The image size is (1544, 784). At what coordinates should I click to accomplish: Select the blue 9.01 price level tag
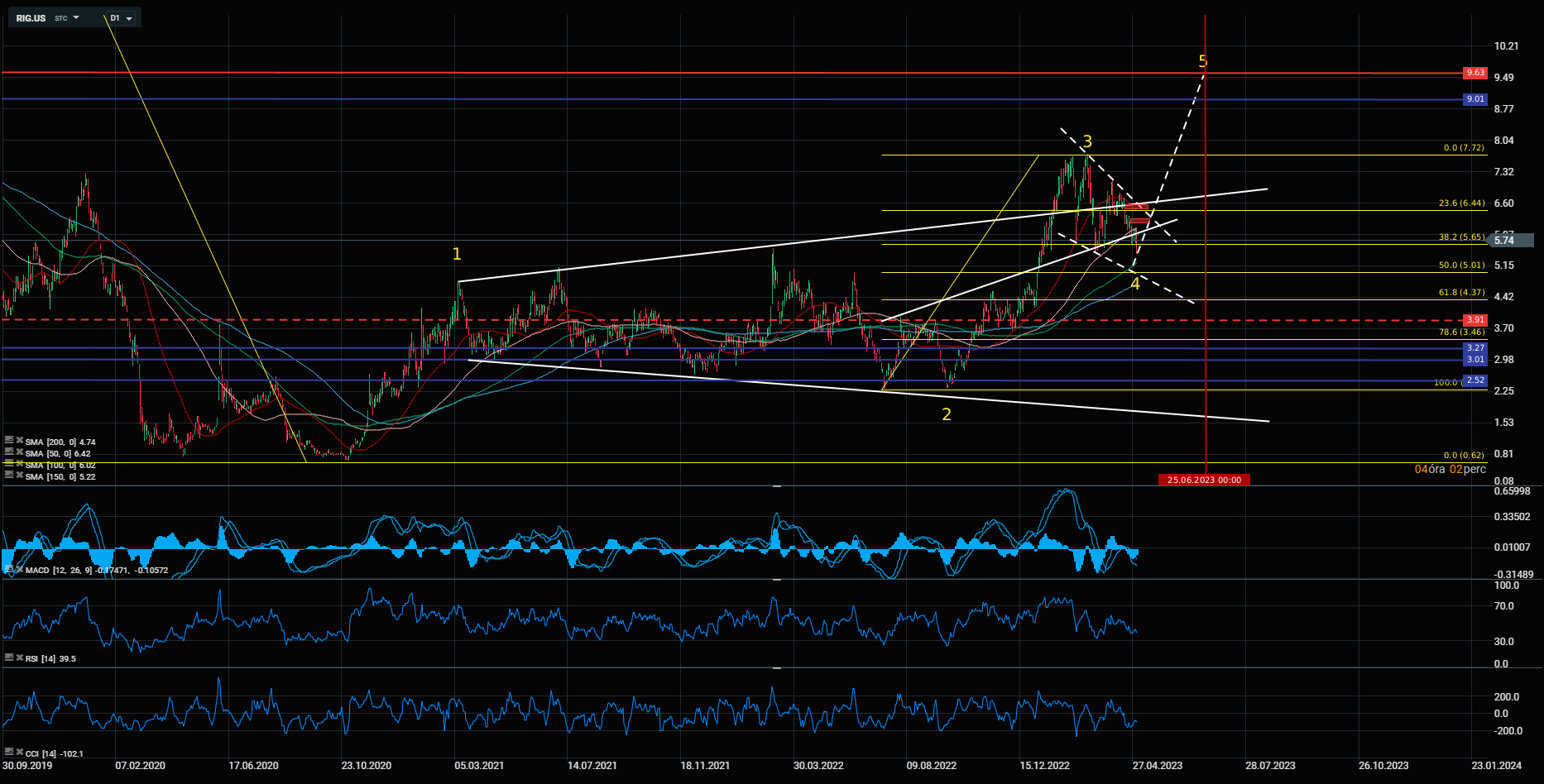pyautogui.click(x=1474, y=99)
